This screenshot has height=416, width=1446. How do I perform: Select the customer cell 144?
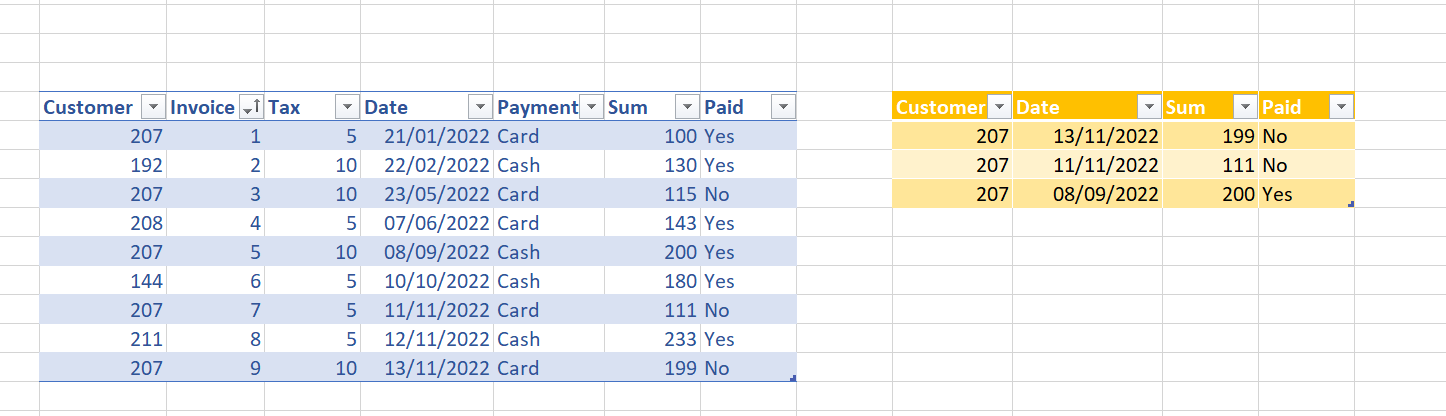(x=103, y=281)
